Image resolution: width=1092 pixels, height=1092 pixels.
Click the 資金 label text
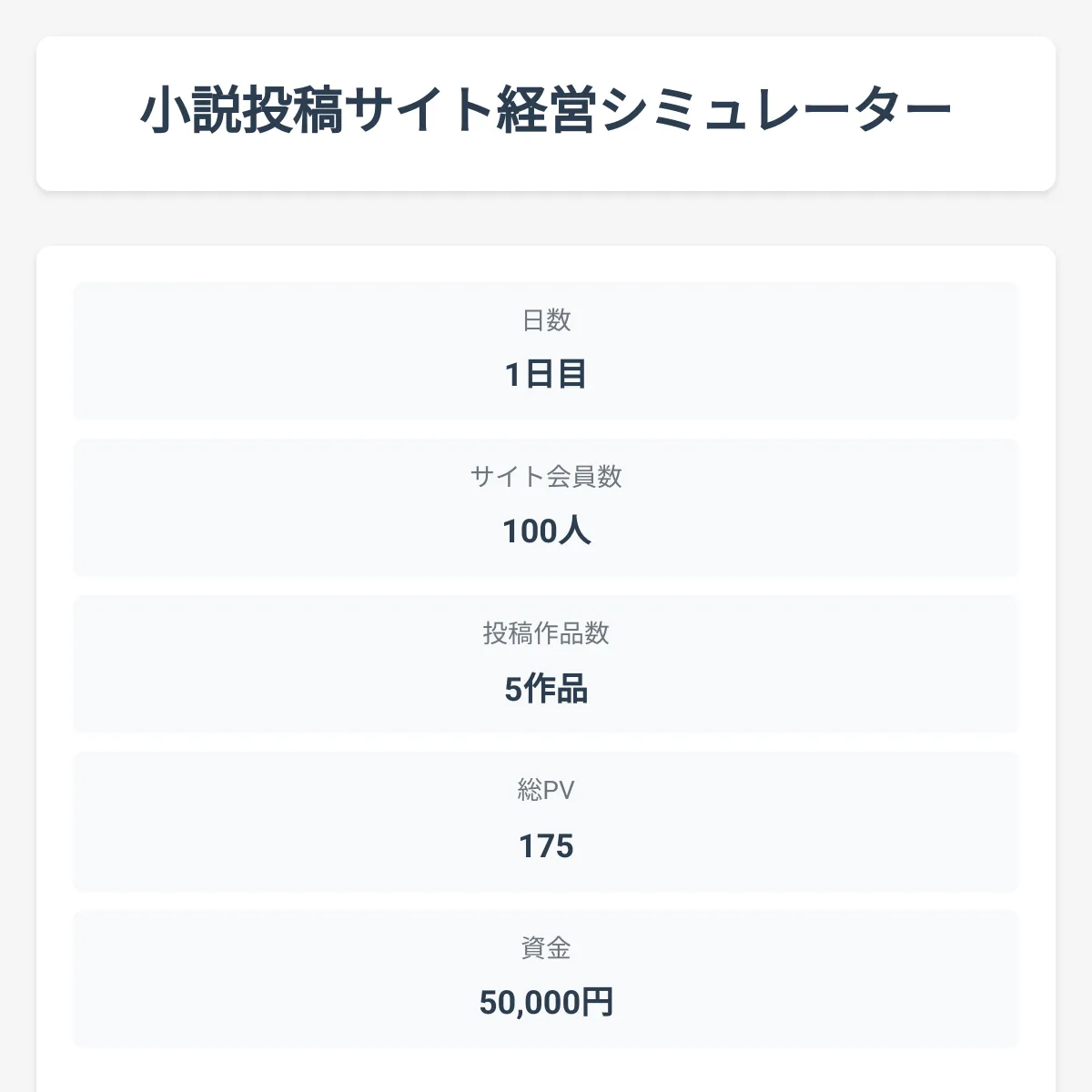(x=546, y=948)
